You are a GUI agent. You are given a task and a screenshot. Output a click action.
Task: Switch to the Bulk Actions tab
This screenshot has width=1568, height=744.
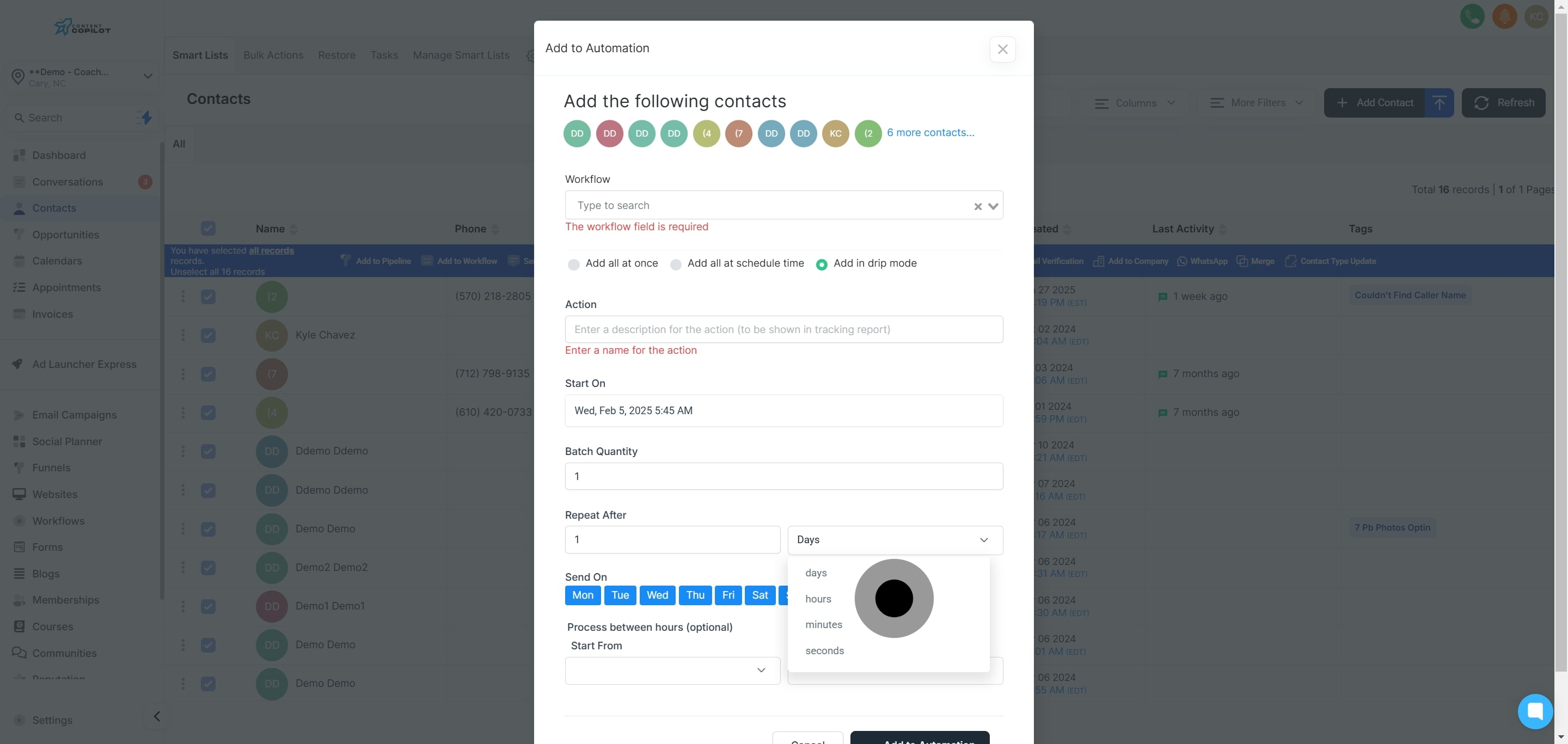point(273,56)
